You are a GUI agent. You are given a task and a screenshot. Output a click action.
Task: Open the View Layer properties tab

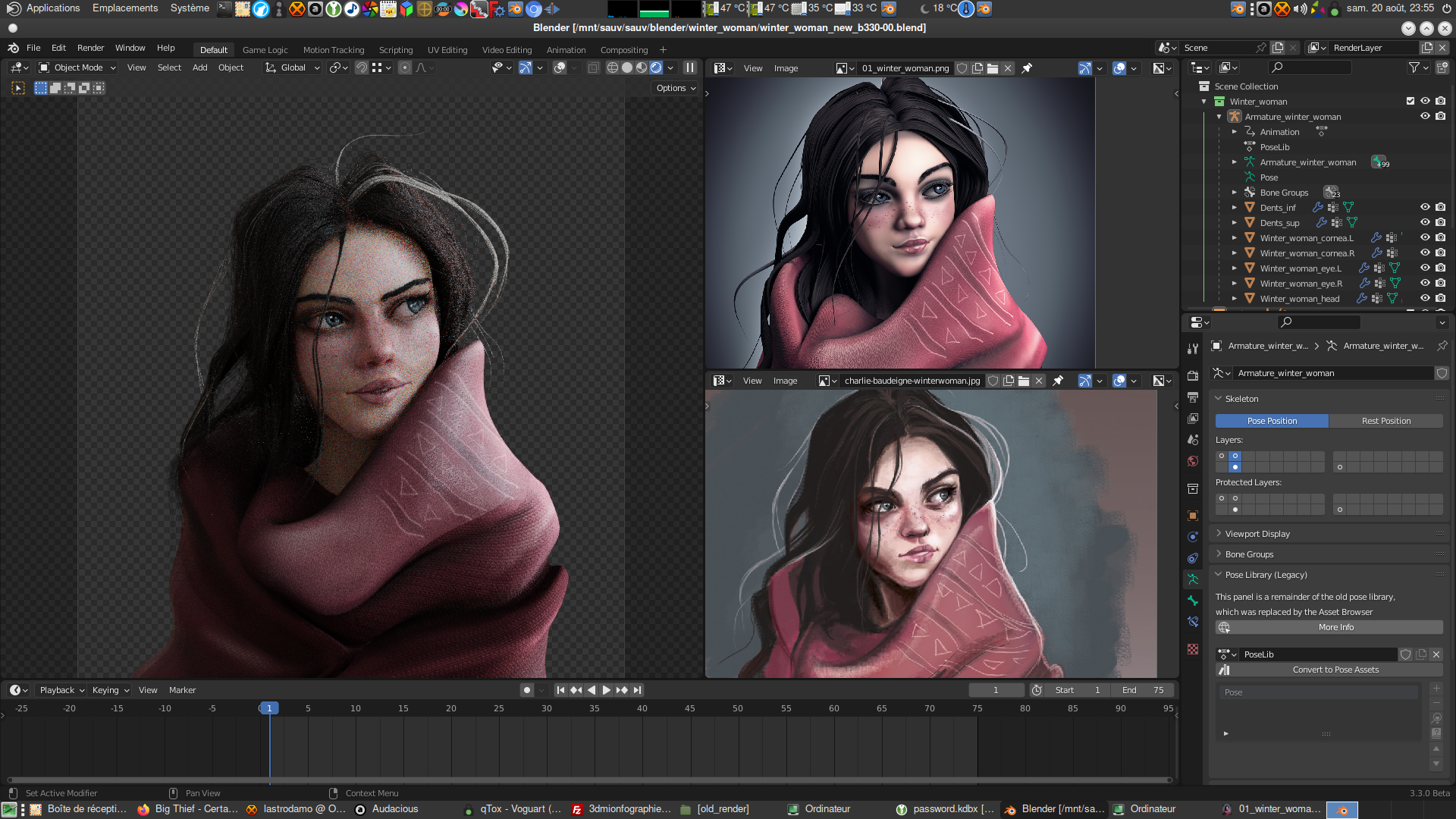click(1193, 419)
